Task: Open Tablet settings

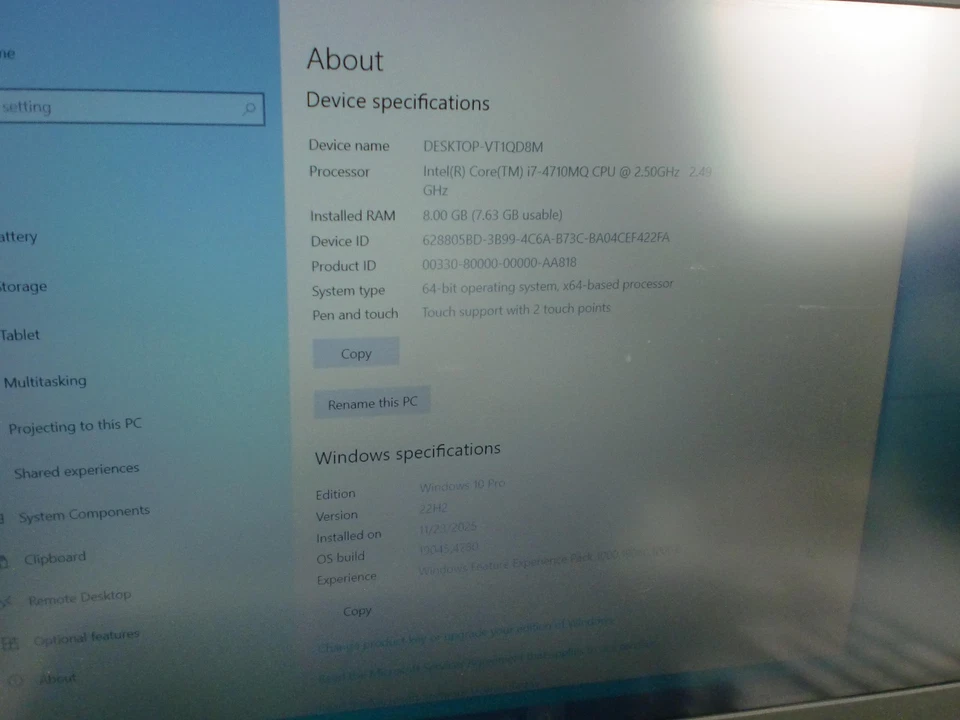Action: tap(20, 335)
